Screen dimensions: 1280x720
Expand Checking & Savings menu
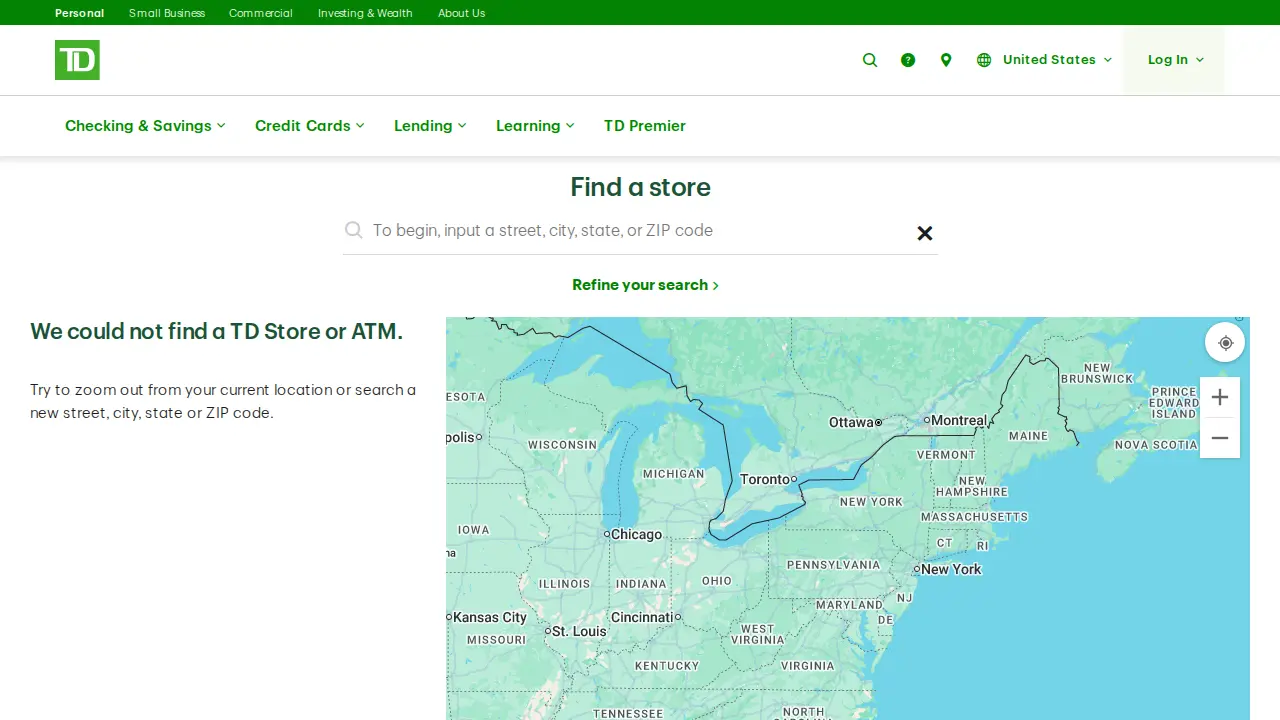click(145, 126)
